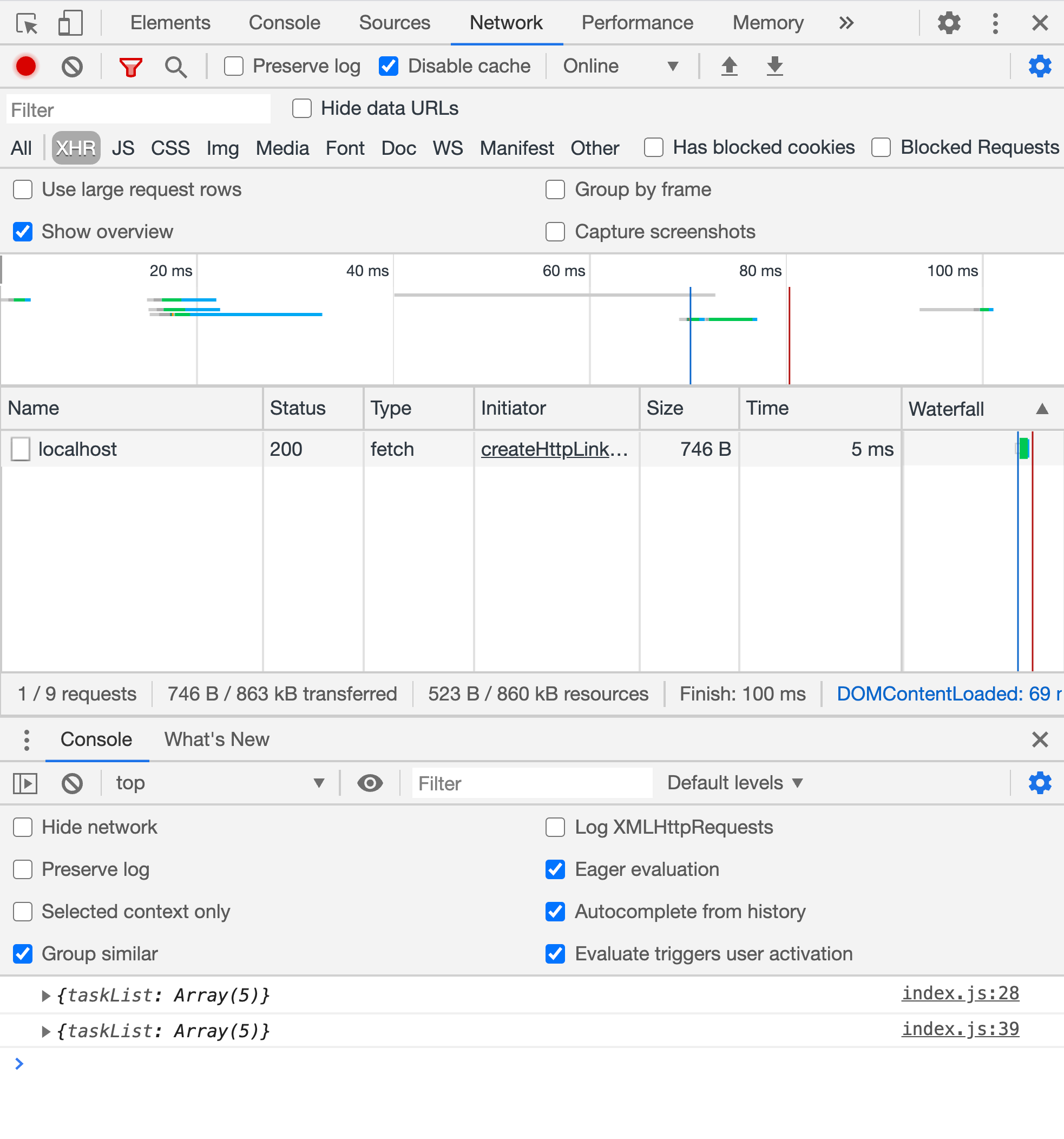Viewport: 1064px width, 1139px height.
Task: Enable Use large request rows
Action: tap(22, 189)
